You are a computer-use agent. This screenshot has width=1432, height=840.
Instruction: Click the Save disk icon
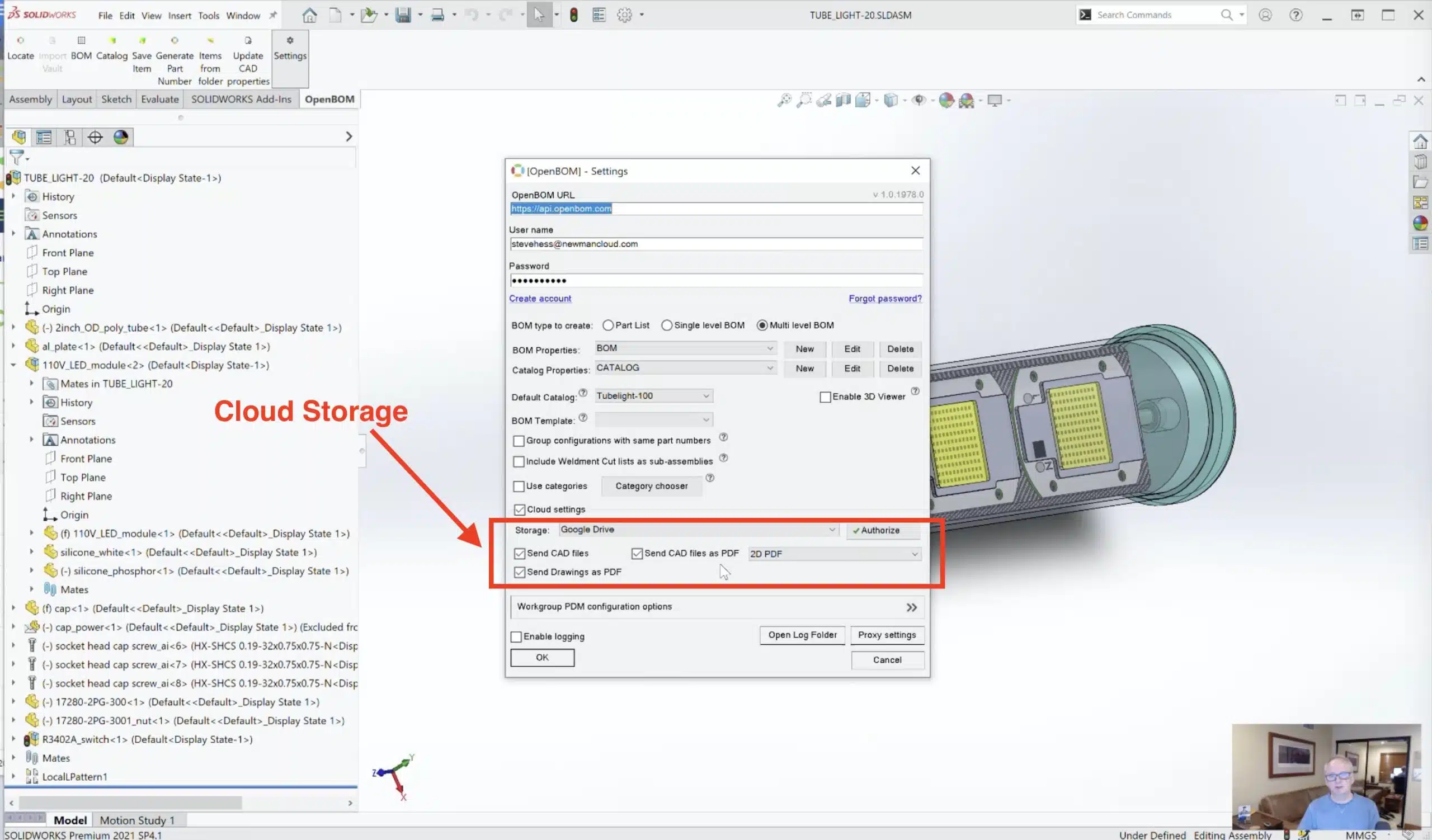tap(403, 15)
